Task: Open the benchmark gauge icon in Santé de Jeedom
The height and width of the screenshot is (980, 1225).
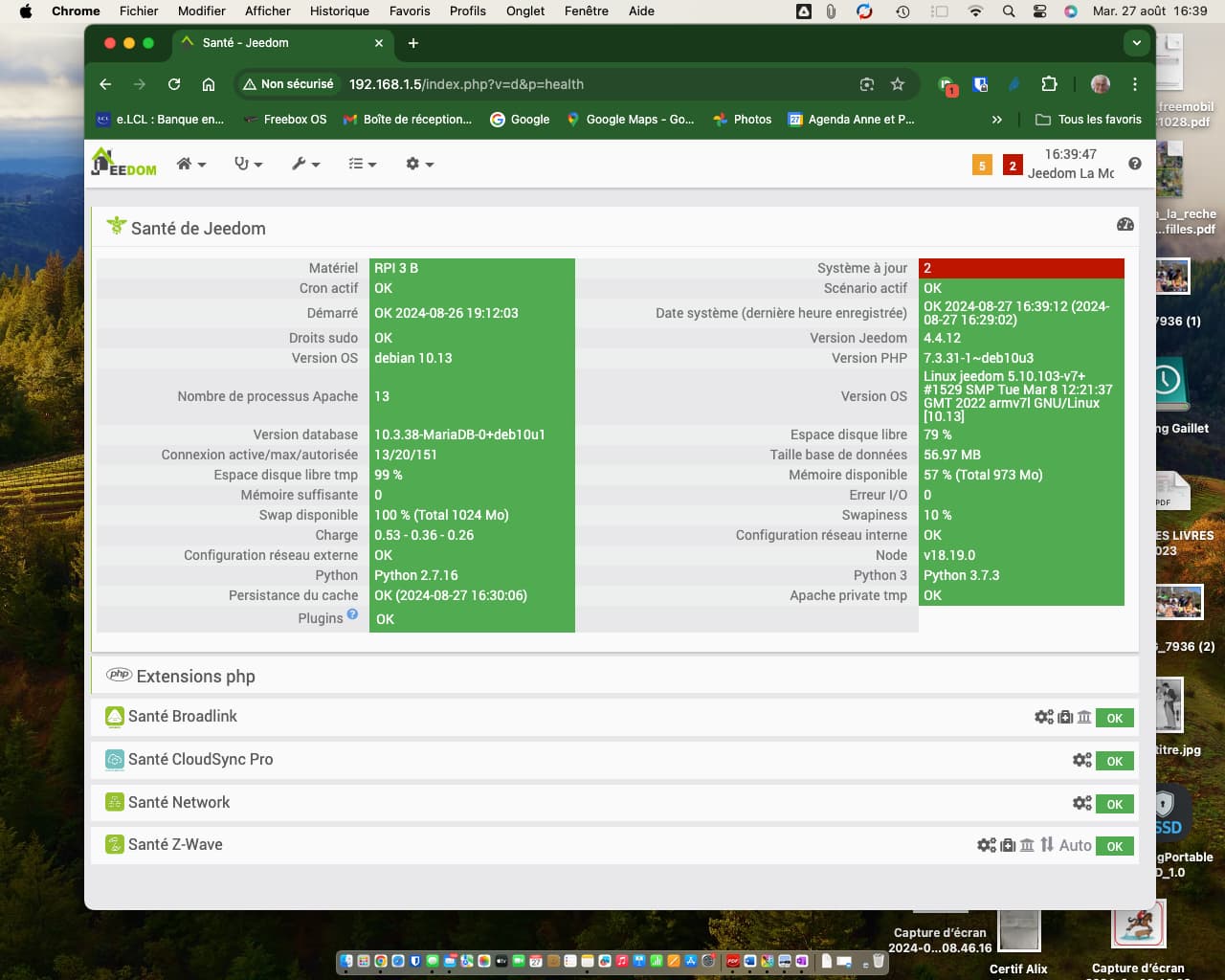Action: pos(1125,224)
